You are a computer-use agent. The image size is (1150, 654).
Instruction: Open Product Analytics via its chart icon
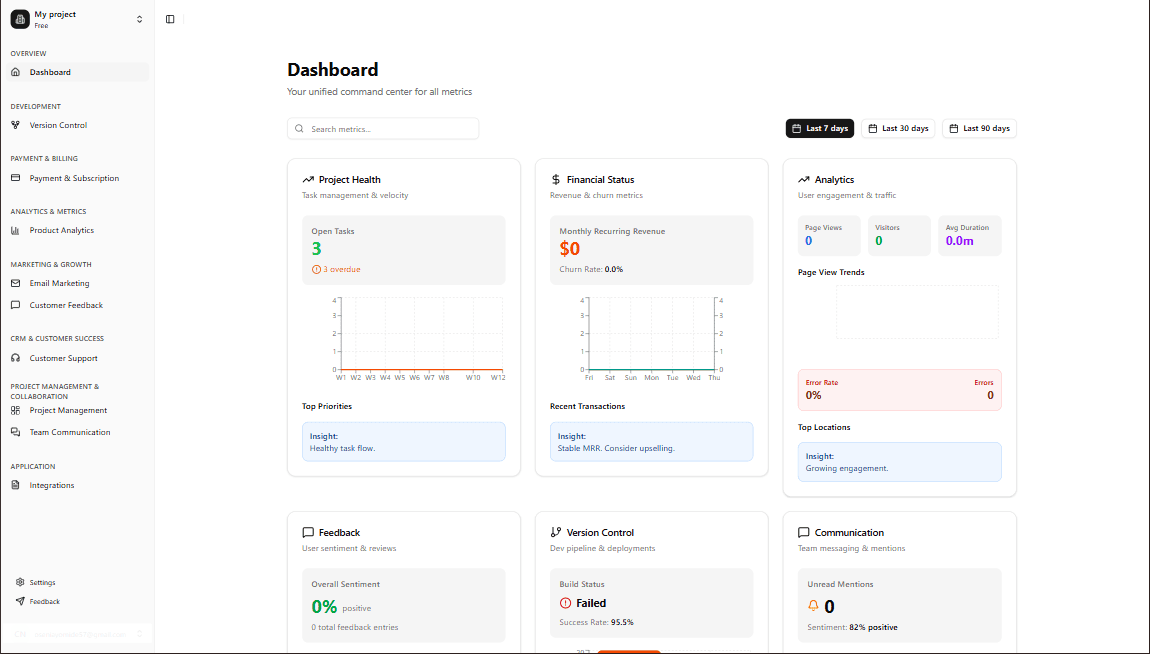tap(17, 230)
